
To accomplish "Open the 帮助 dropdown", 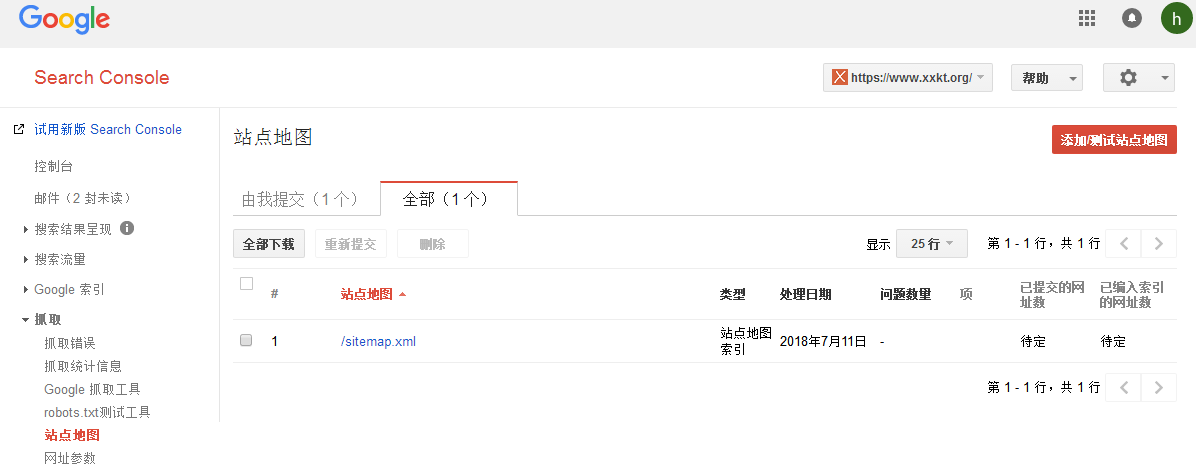I will click(1046, 77).
